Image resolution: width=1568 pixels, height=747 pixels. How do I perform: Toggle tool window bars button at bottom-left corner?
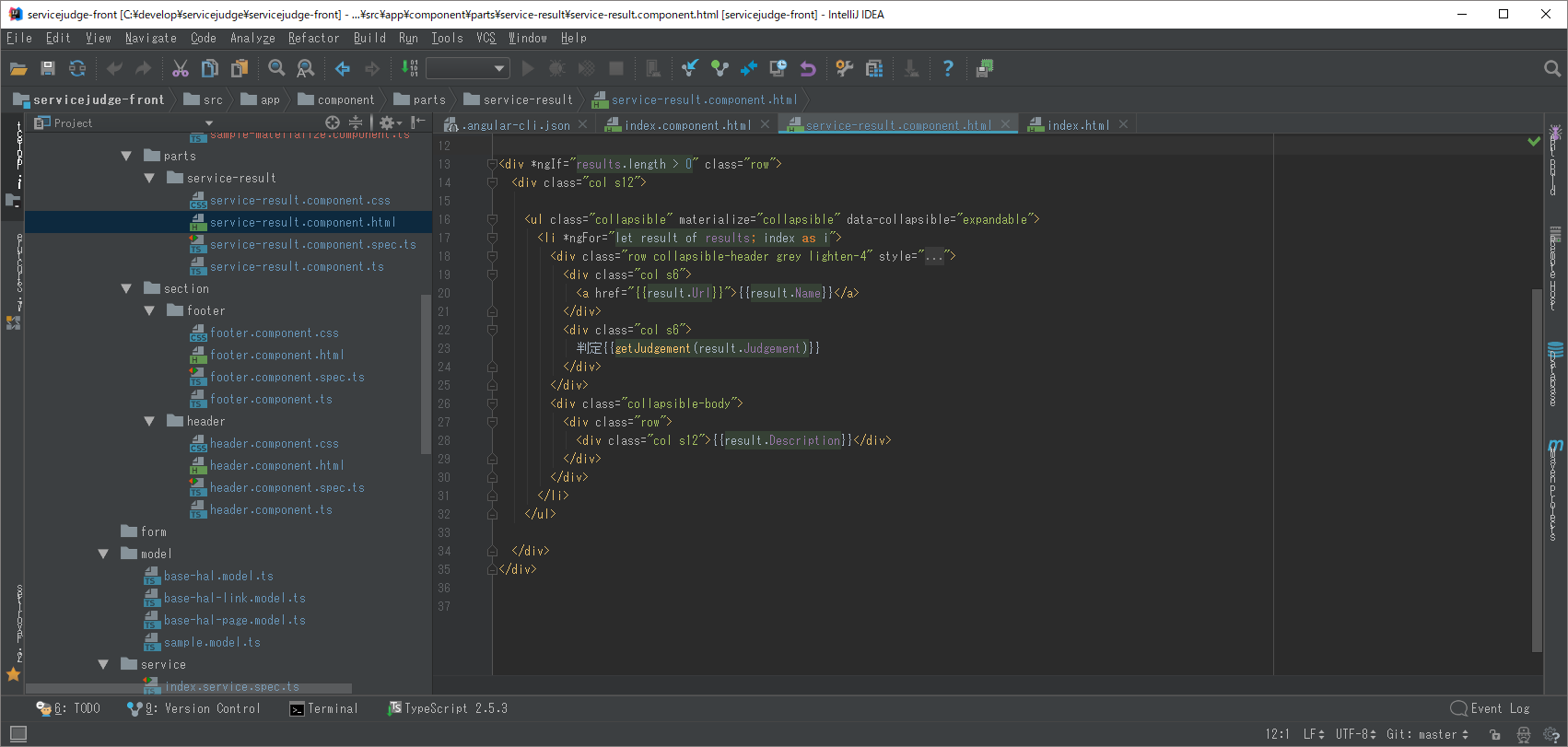coord(18,734)
